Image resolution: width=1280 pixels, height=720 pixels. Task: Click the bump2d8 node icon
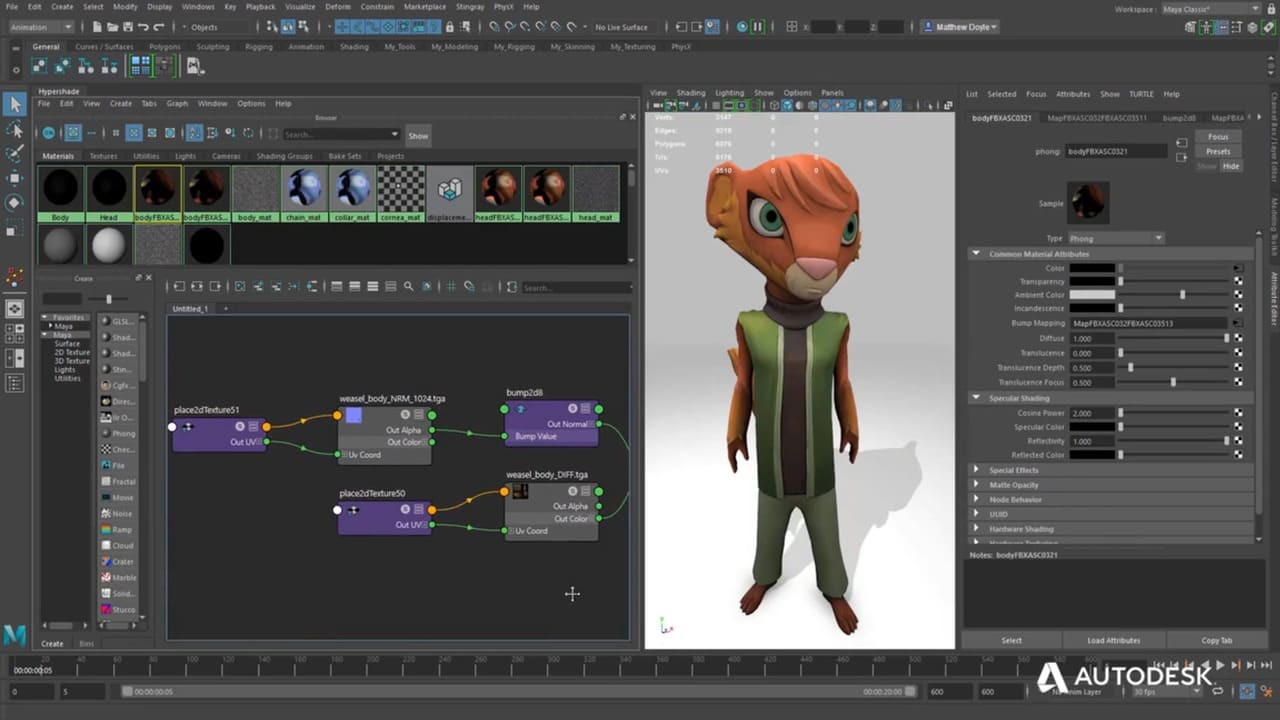click(520, 409)
